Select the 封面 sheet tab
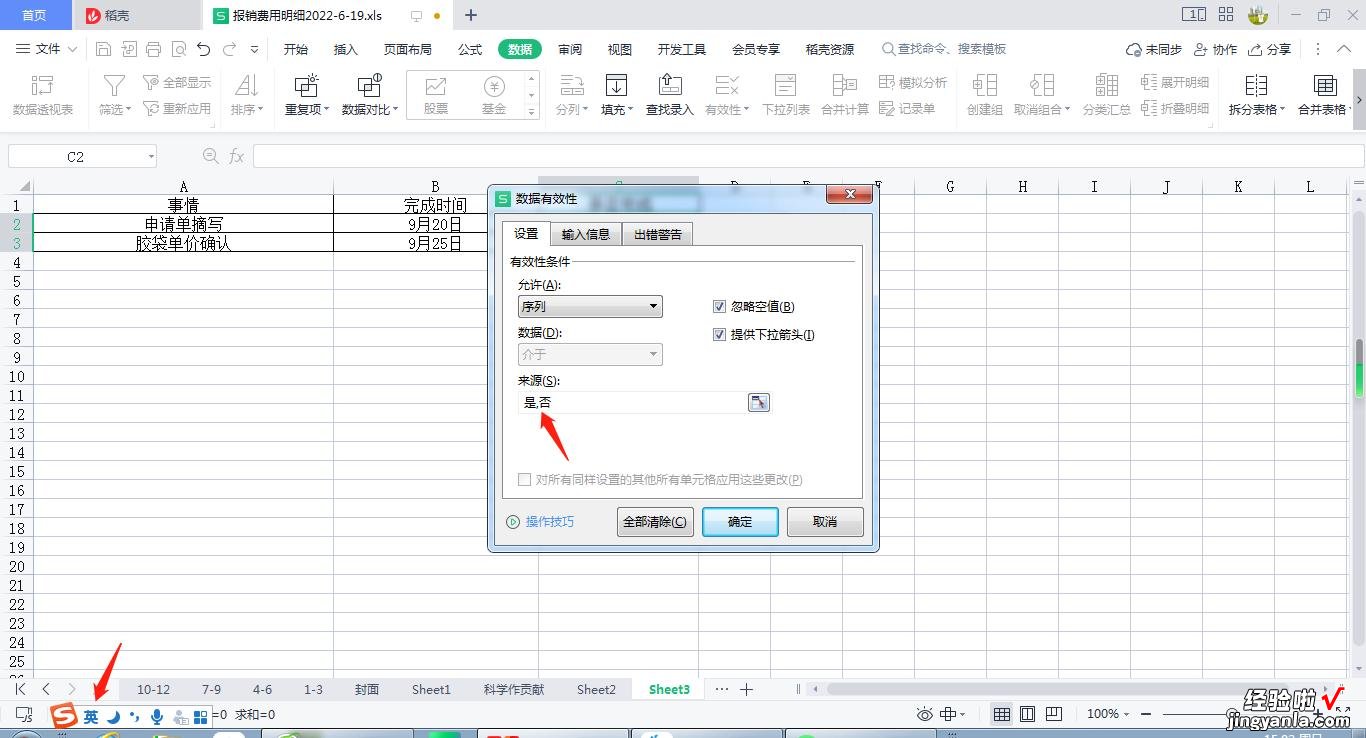 [367, 689]
